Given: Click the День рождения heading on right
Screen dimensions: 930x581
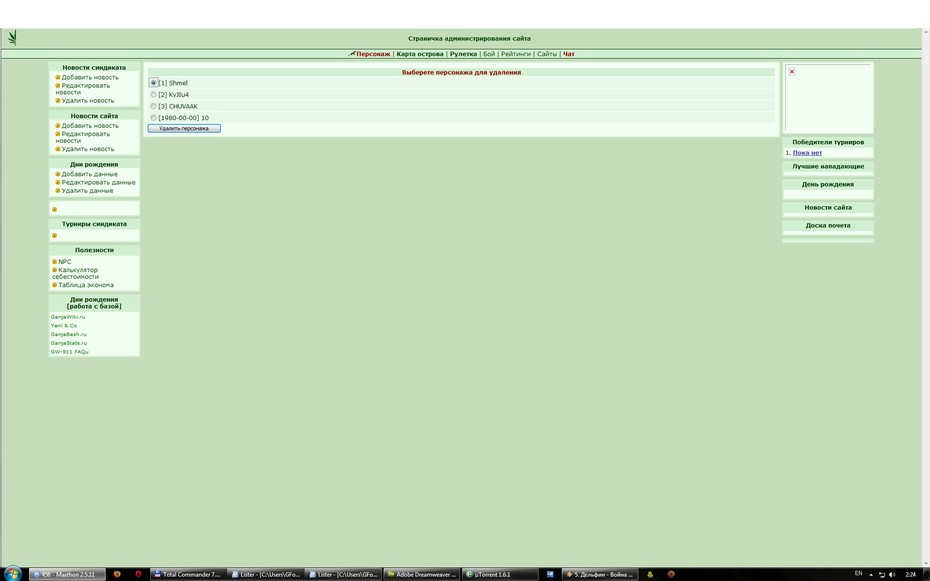Looking at the screenshot, I should [x=828, y=184].
